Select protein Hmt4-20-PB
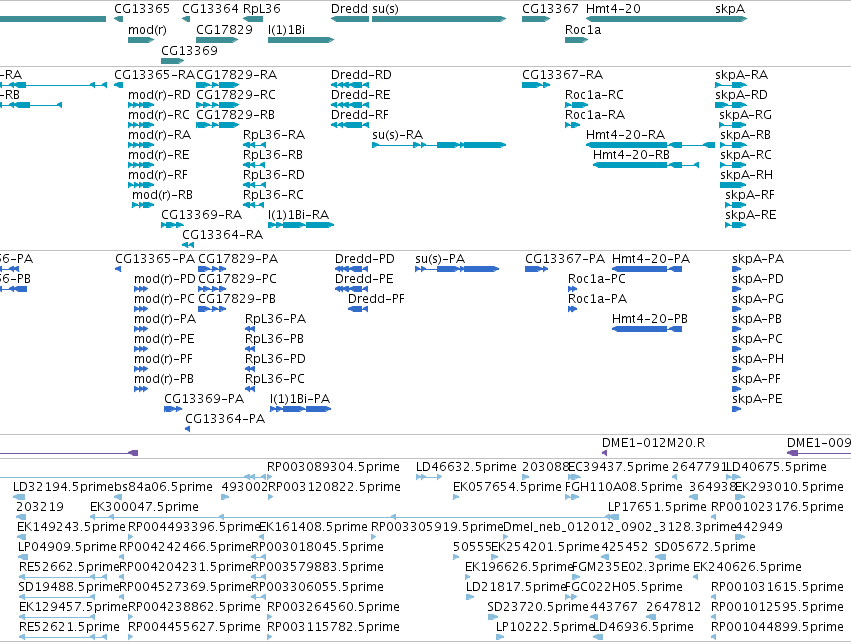This screenshot has height=642, width=851. tap(650, 320)
